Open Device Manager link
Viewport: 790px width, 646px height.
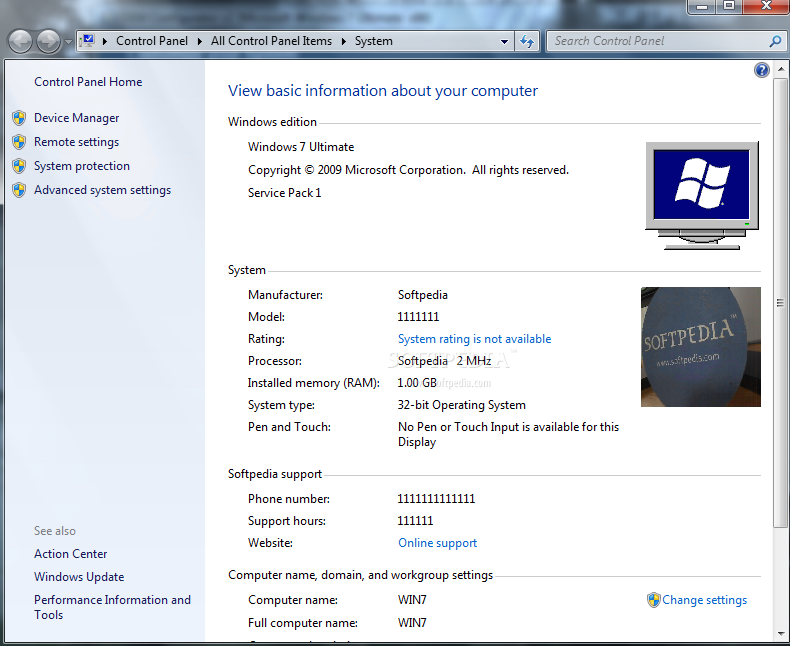[77, 118]
